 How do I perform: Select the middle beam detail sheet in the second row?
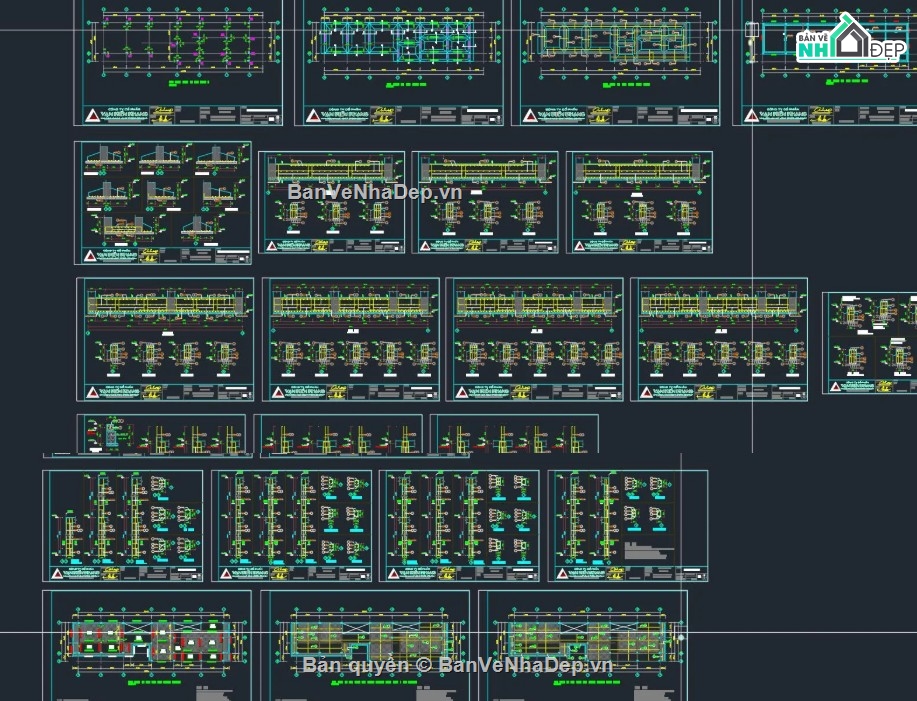click(485, 202)
